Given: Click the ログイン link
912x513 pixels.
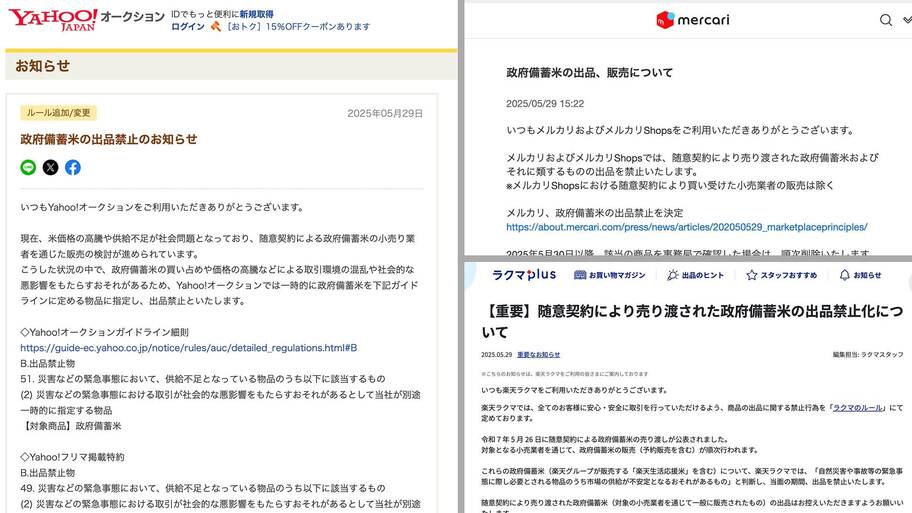Looking at the screenshot, I should click(x=188, y=27).
